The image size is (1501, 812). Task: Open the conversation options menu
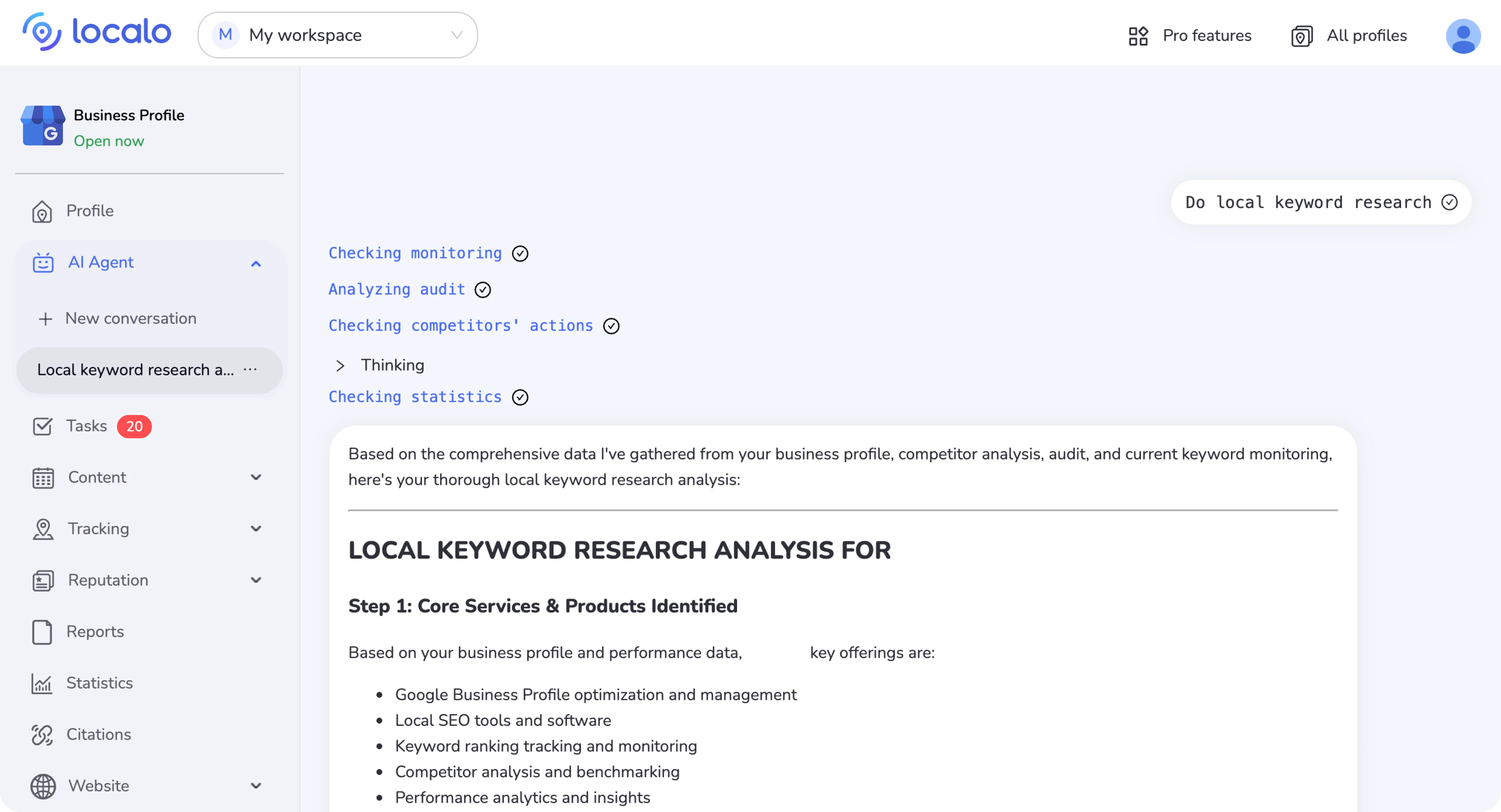pos(250,369)
